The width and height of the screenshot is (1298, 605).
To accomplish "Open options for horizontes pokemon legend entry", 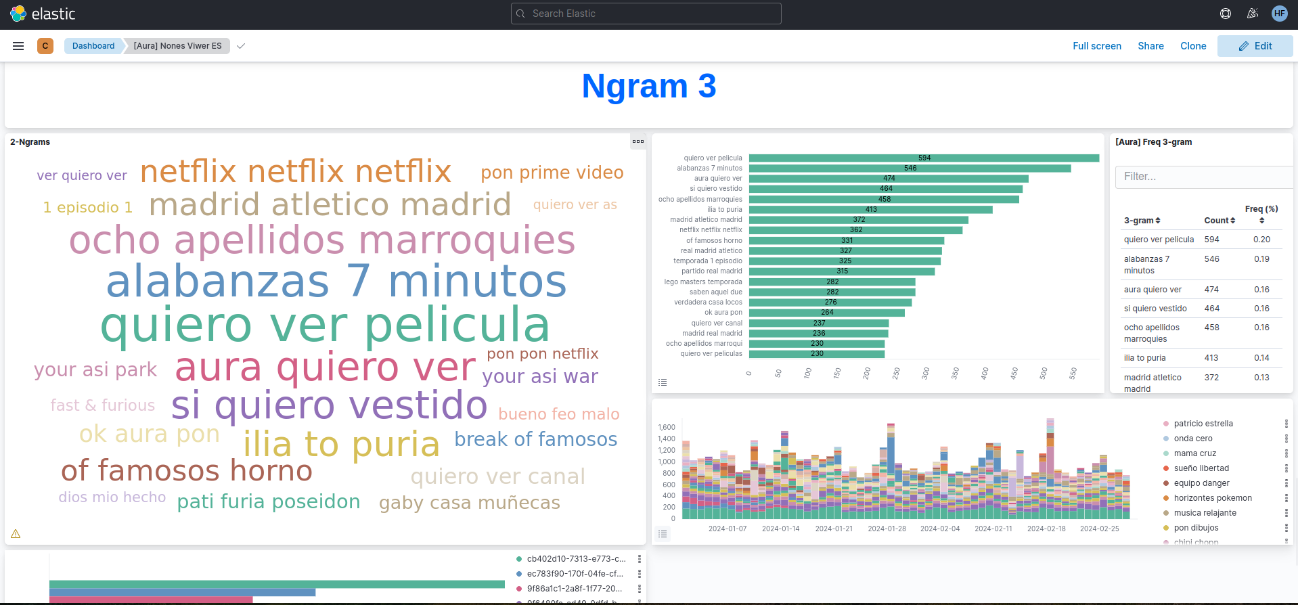I will 1286,498.
